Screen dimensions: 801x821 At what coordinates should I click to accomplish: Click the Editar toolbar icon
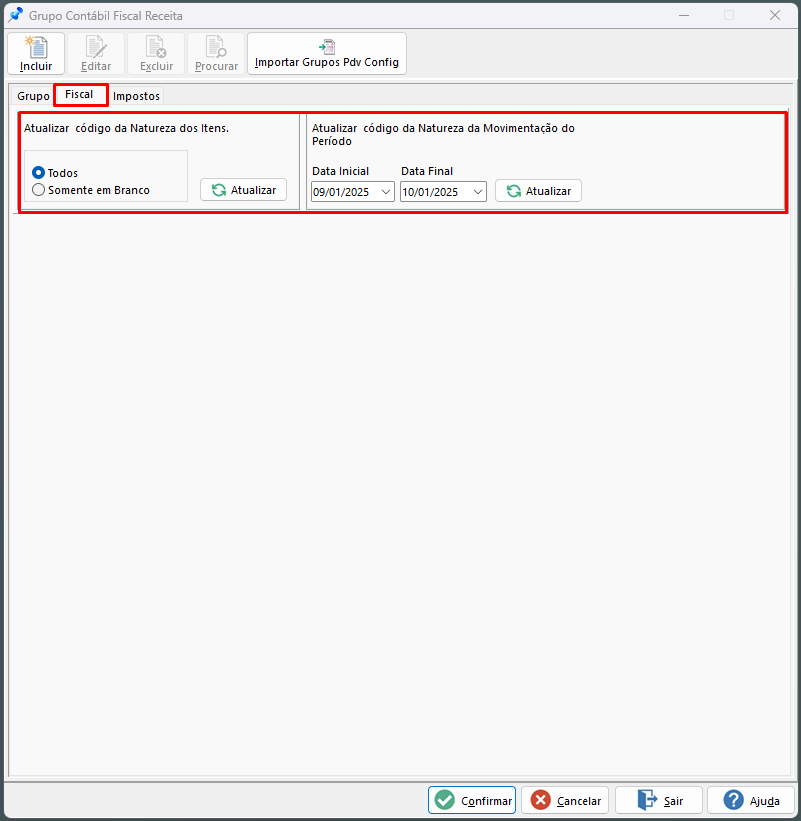(x=96, y=53)
